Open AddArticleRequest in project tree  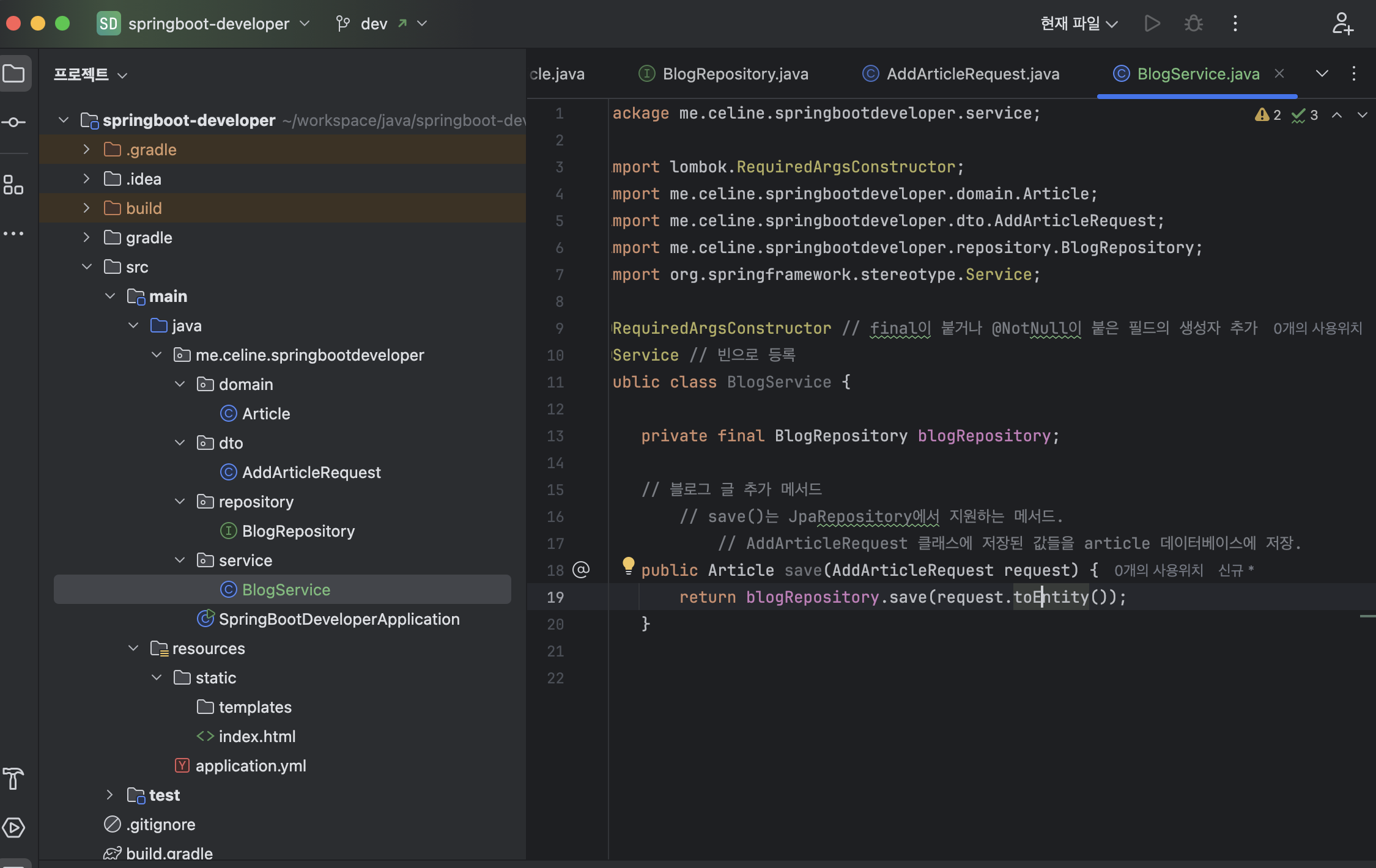(300, 473)
